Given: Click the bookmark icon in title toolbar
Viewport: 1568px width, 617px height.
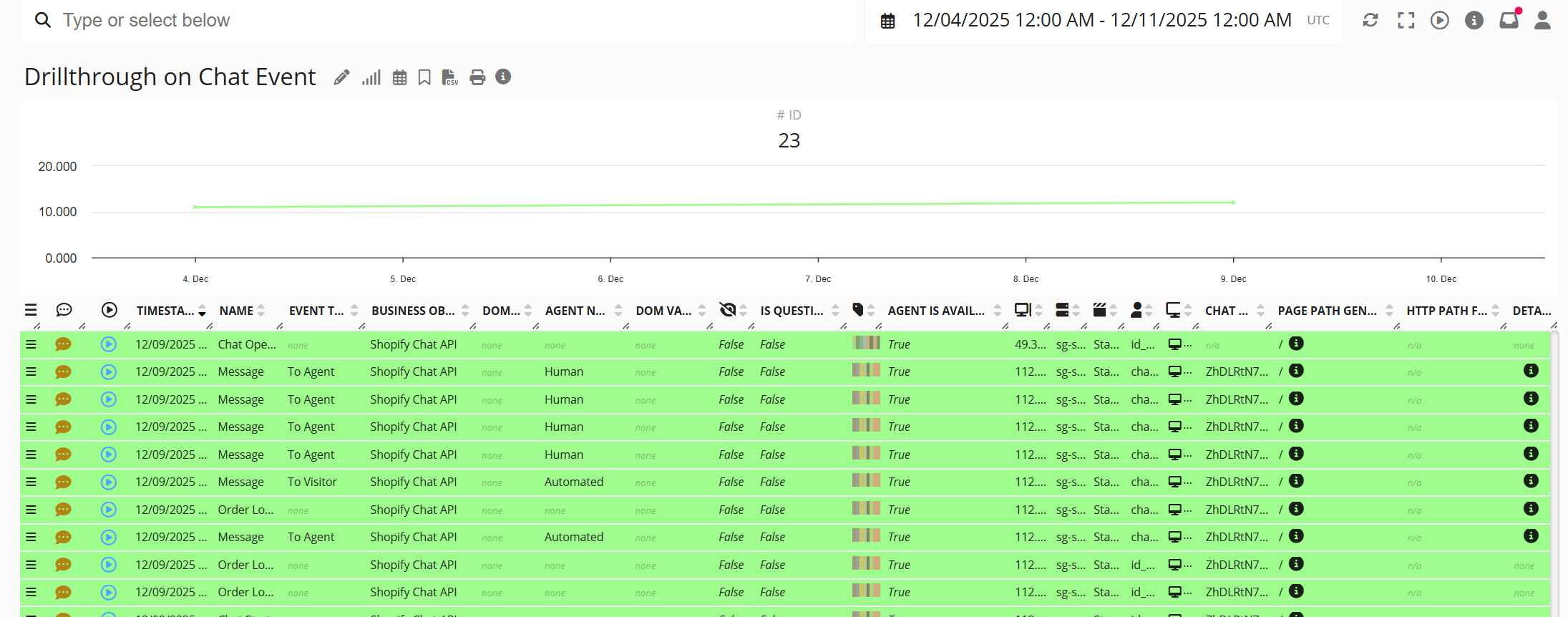Looking at the screenshot, I should (x=424, y=77).
